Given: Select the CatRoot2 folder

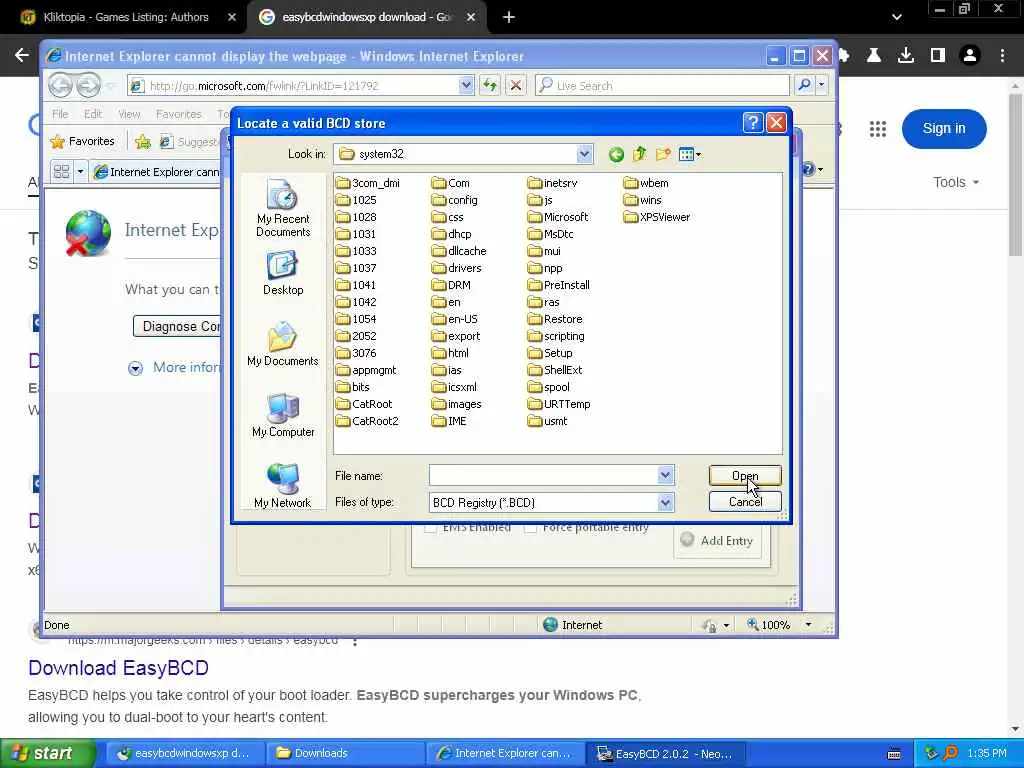Looking at the screenshot, I should pos(367,421).
